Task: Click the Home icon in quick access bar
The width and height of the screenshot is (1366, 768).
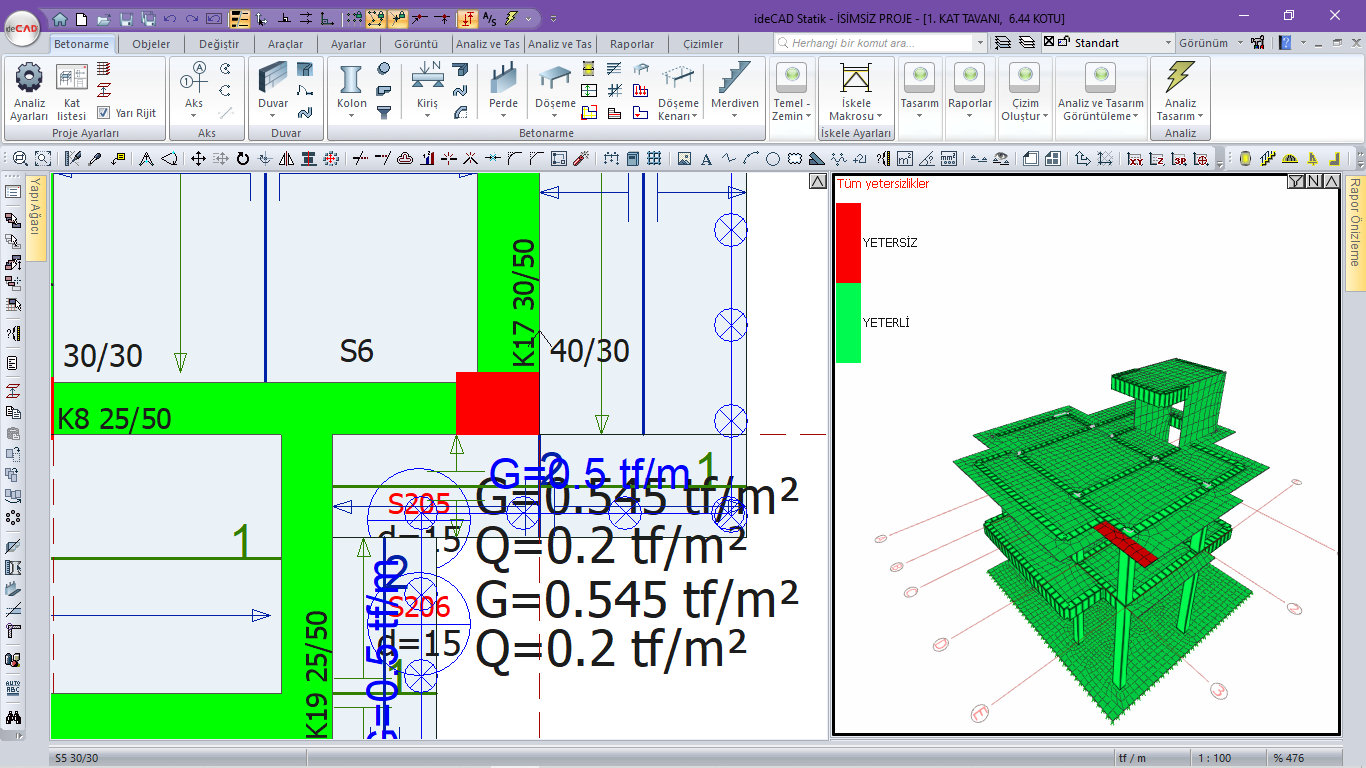Action: coord(60,19)
